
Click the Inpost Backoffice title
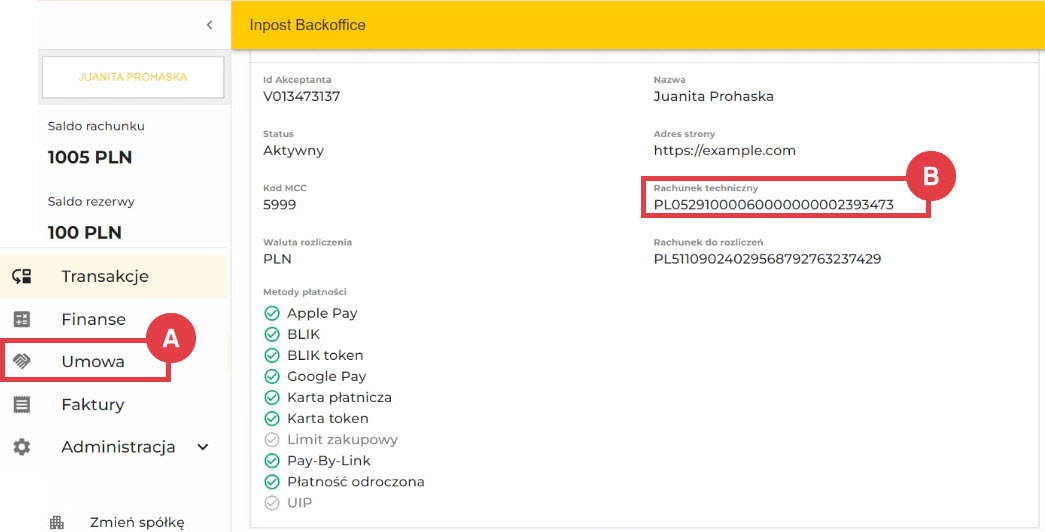click(x=307, y=25)
